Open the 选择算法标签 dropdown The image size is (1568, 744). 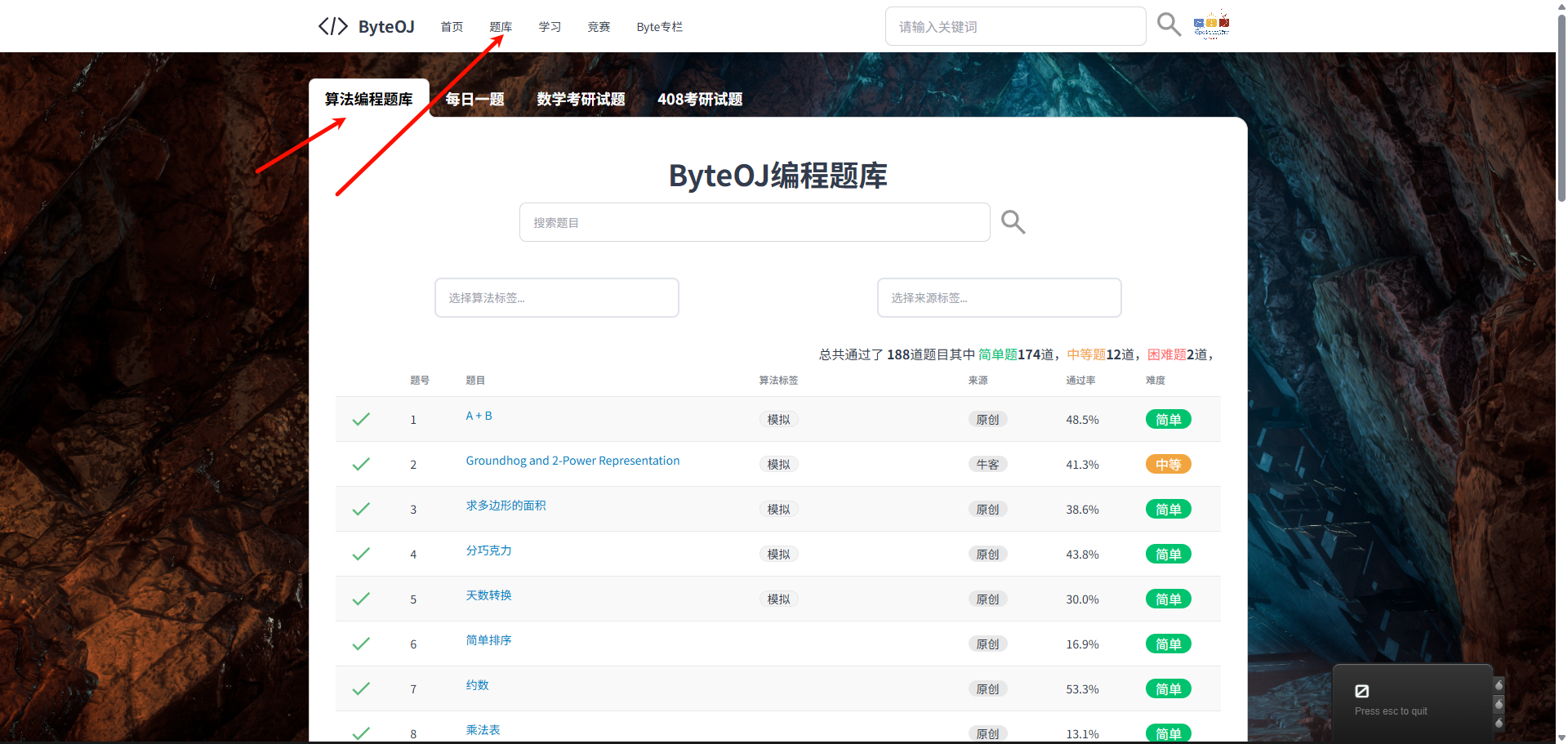click(x=557, y=297)
